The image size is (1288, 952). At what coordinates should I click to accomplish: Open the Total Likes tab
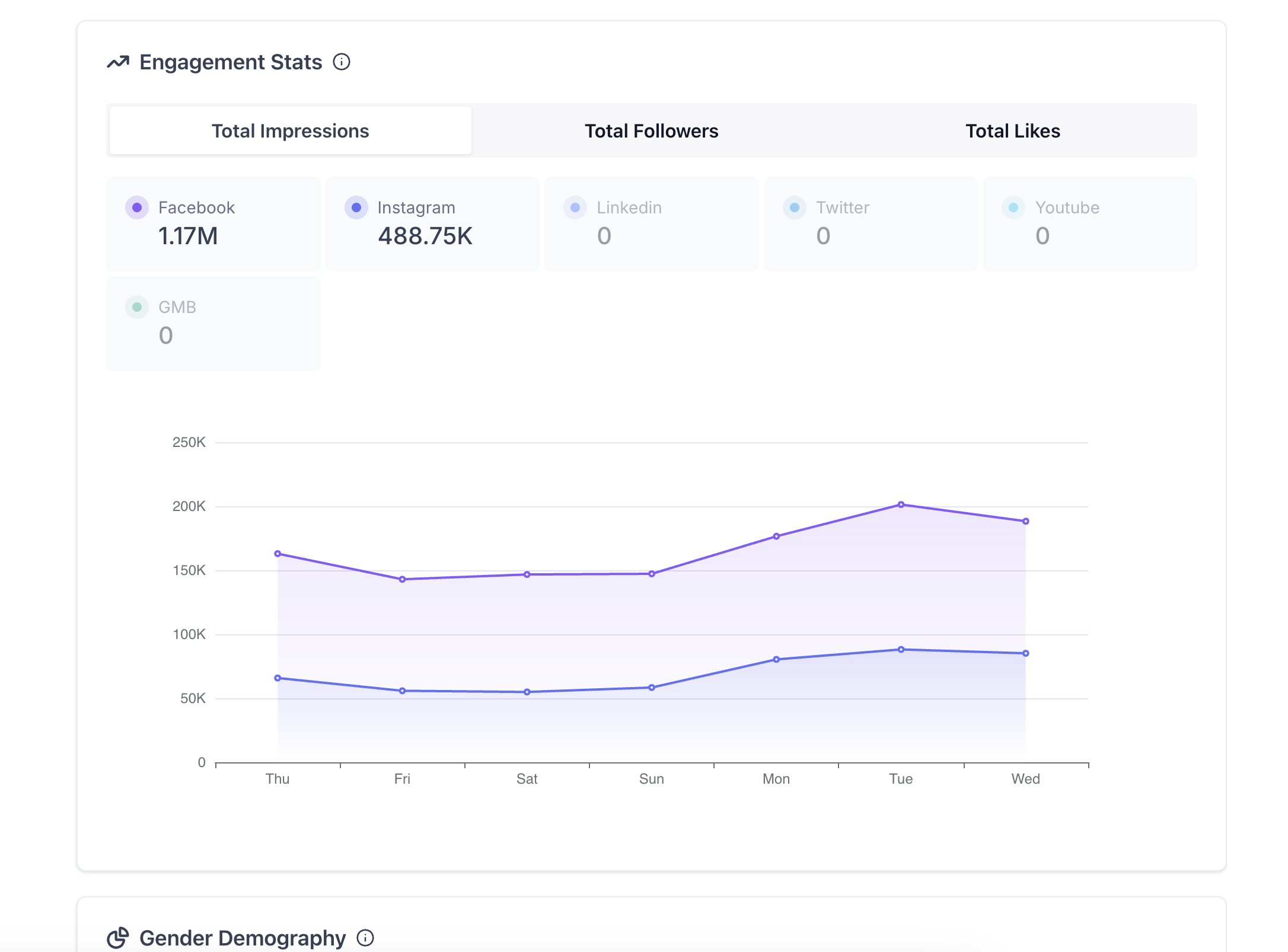(1013, 130)
